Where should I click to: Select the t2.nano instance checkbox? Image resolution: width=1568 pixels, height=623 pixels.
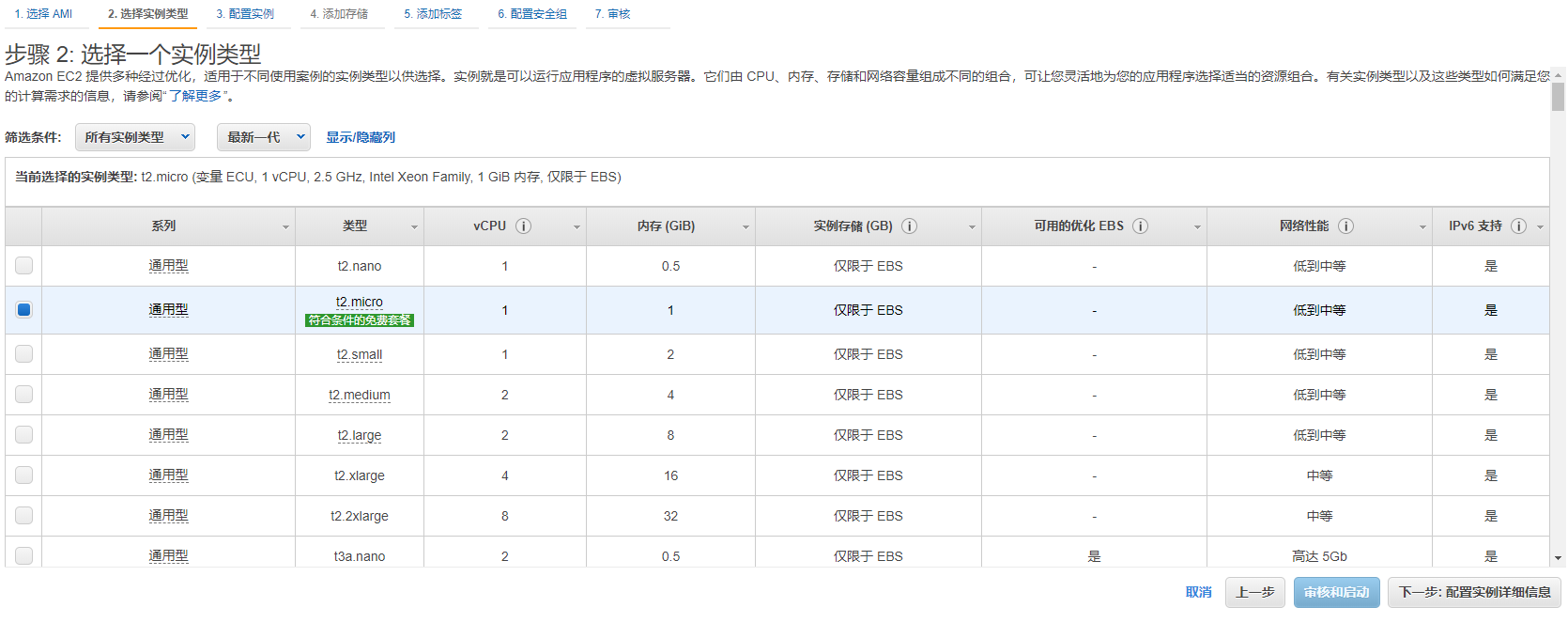tap(23, 266)
